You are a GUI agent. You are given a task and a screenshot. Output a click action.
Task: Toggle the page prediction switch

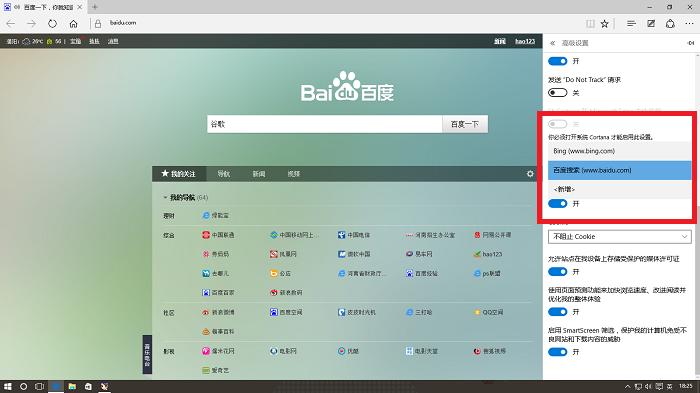coord(557,312)
